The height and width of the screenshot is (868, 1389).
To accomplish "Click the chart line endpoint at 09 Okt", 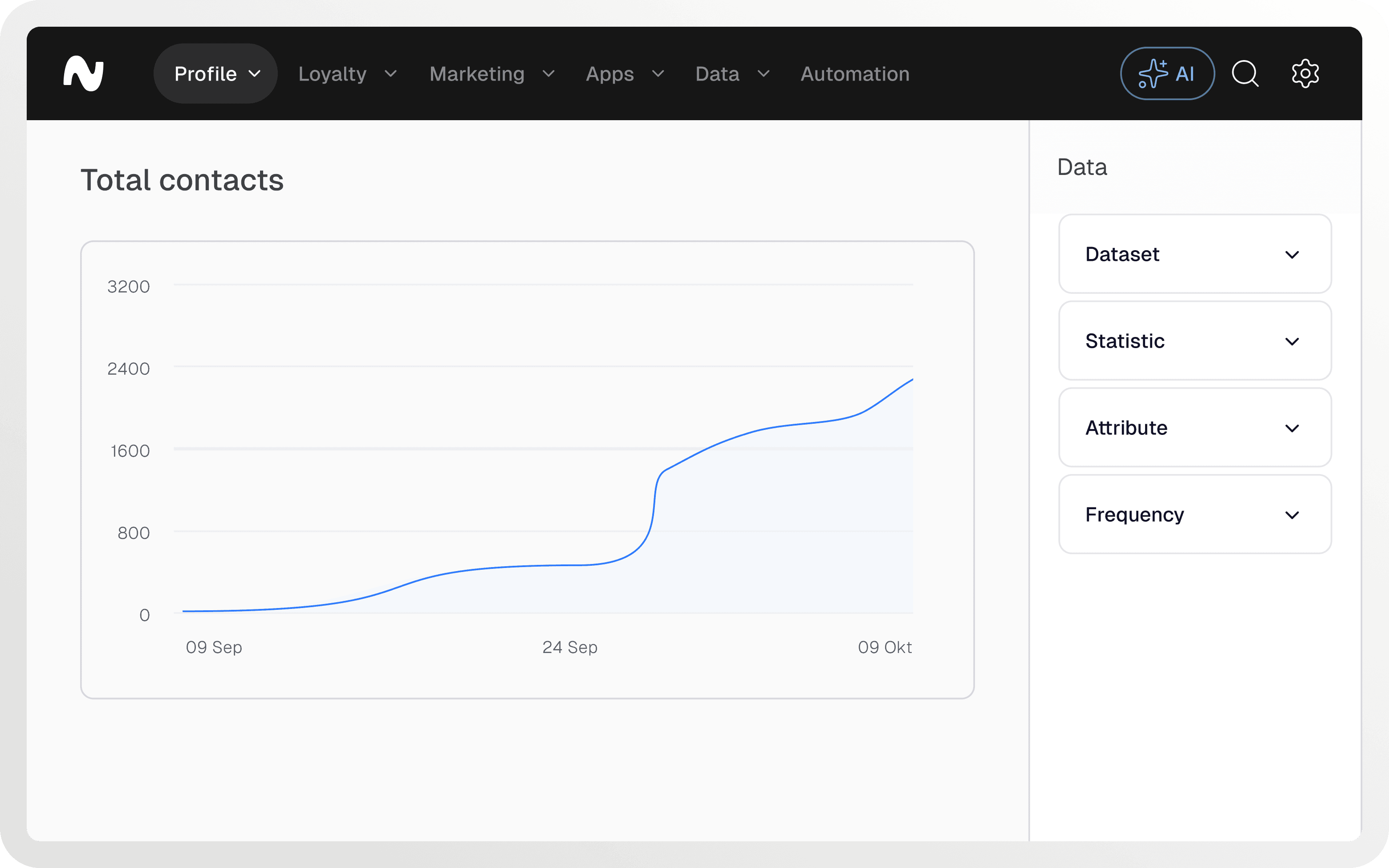I will click(x=912, y=379).
